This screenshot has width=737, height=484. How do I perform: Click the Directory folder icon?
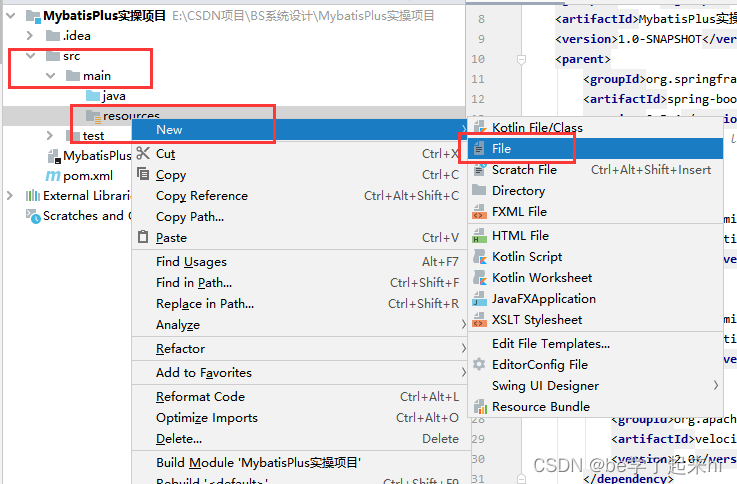[479, 190]
